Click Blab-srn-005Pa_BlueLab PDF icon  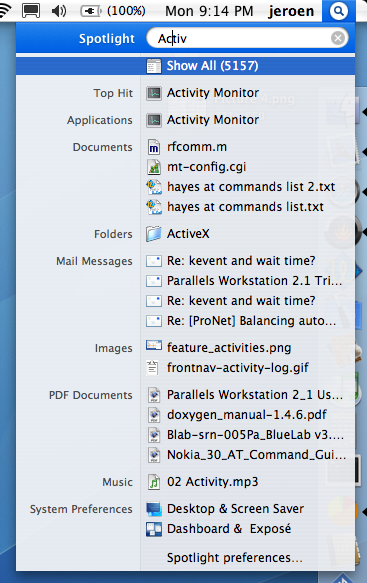154,435
